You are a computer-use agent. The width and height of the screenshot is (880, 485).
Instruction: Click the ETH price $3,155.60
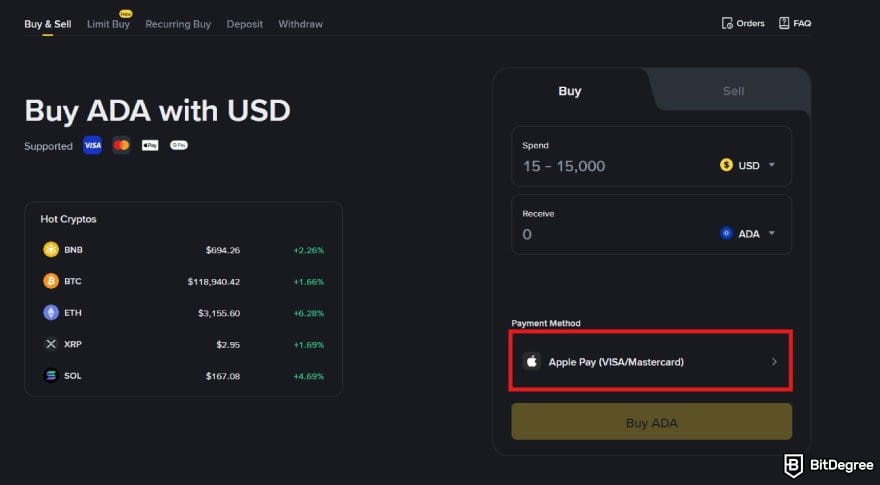point(219,313)
